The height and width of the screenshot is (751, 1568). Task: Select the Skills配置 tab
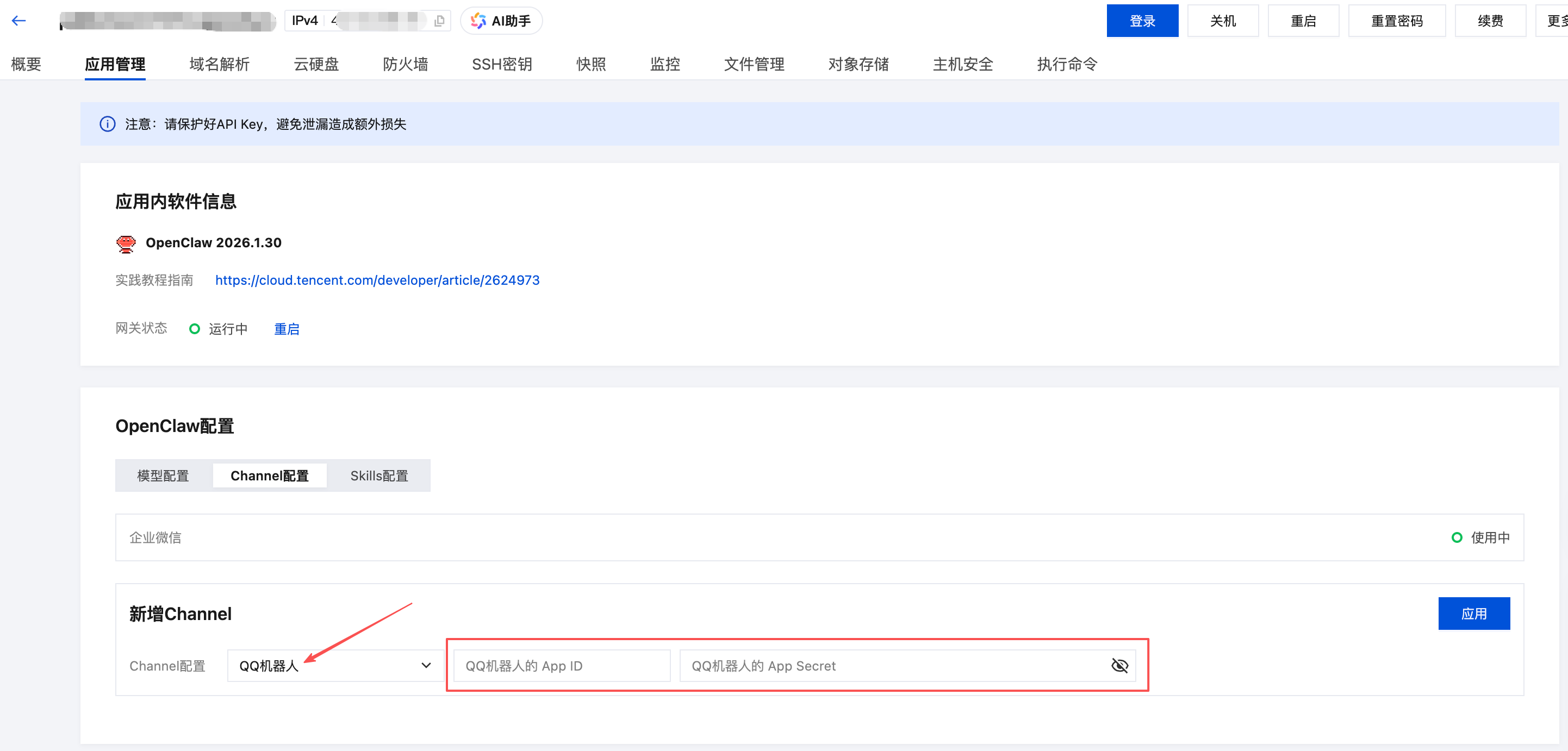378,476
